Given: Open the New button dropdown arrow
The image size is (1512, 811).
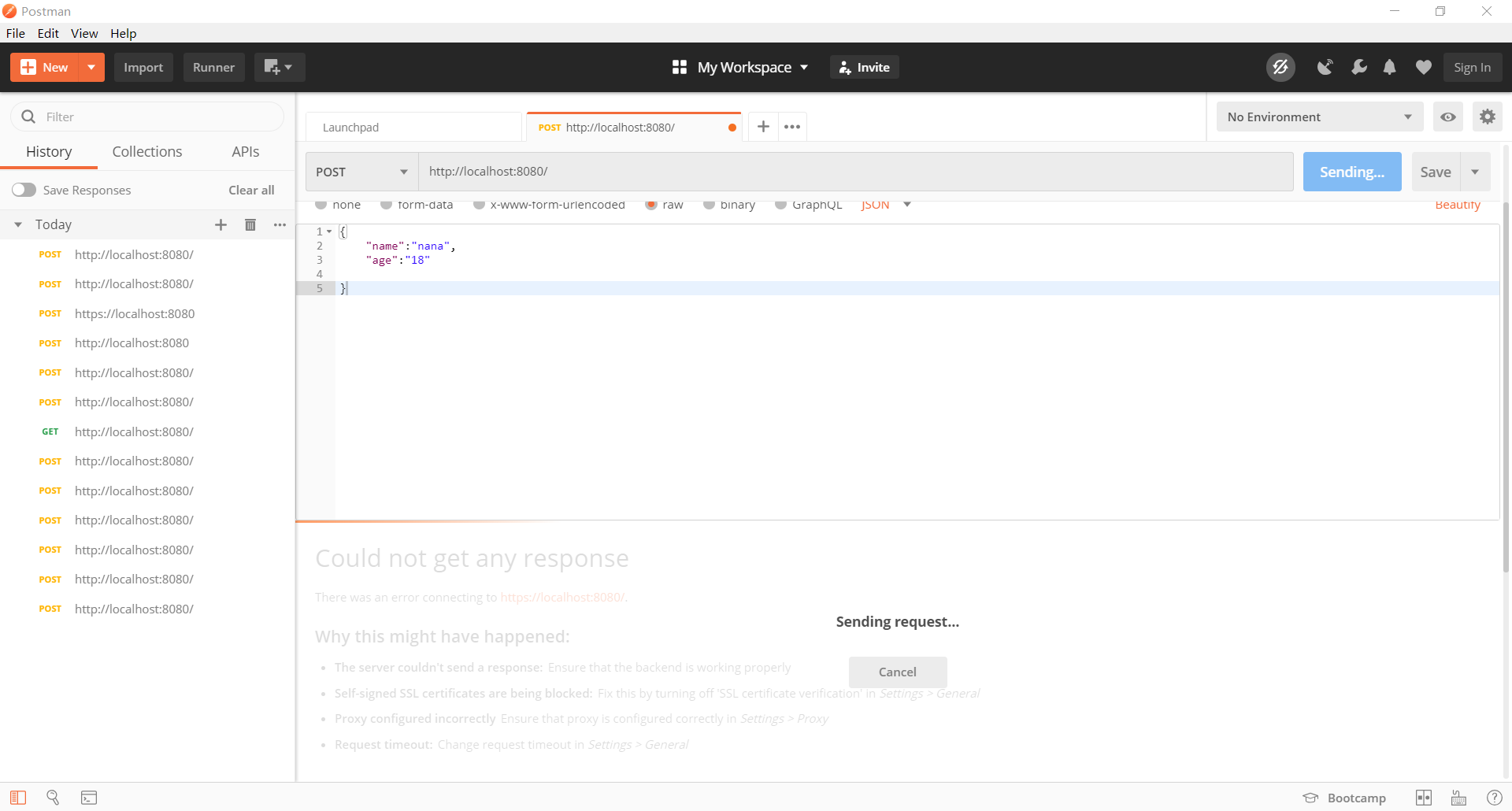Looking at the screenshot, I should point(91,67).
